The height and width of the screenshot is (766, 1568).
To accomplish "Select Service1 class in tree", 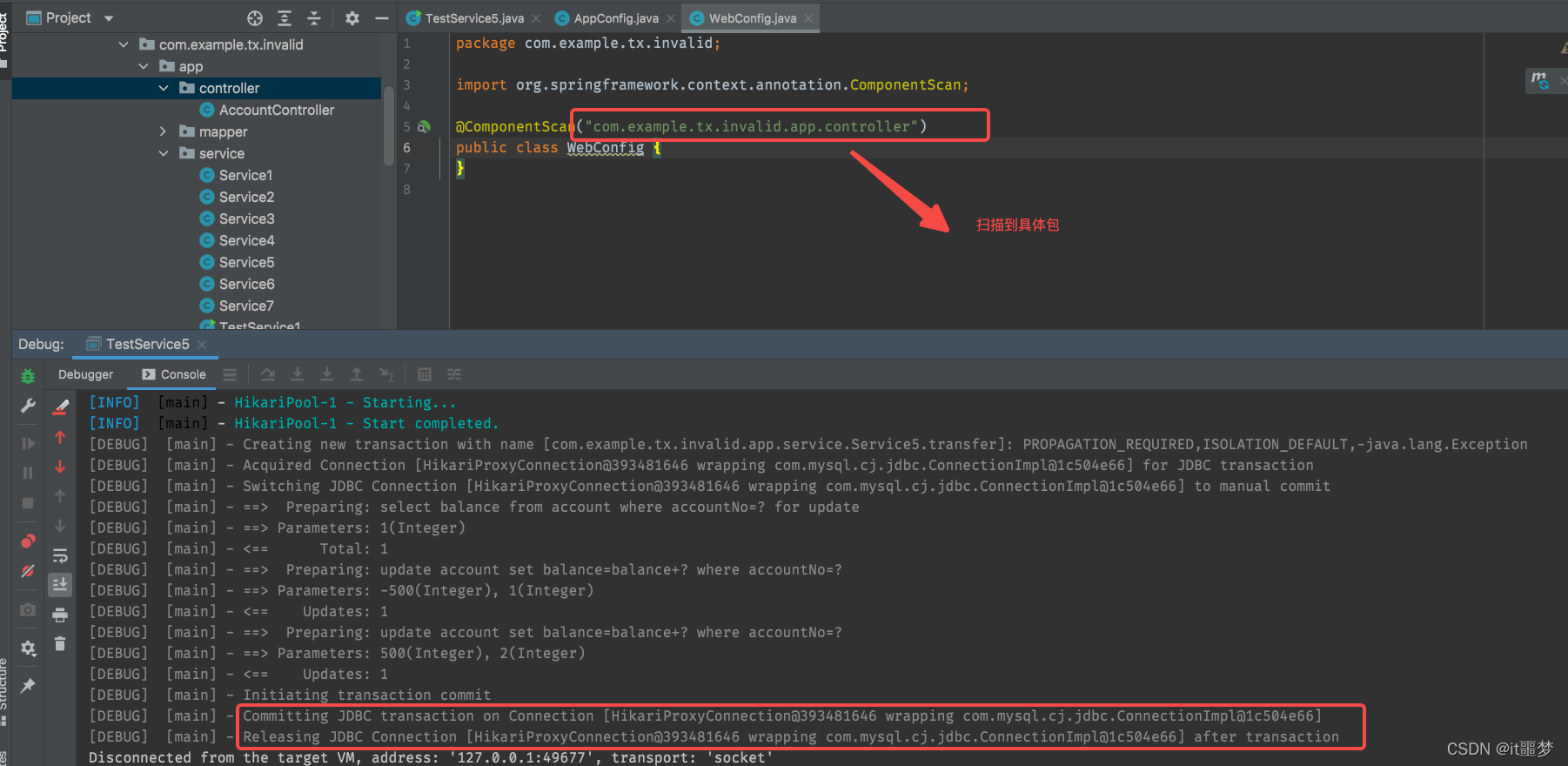I will (236, 175).
